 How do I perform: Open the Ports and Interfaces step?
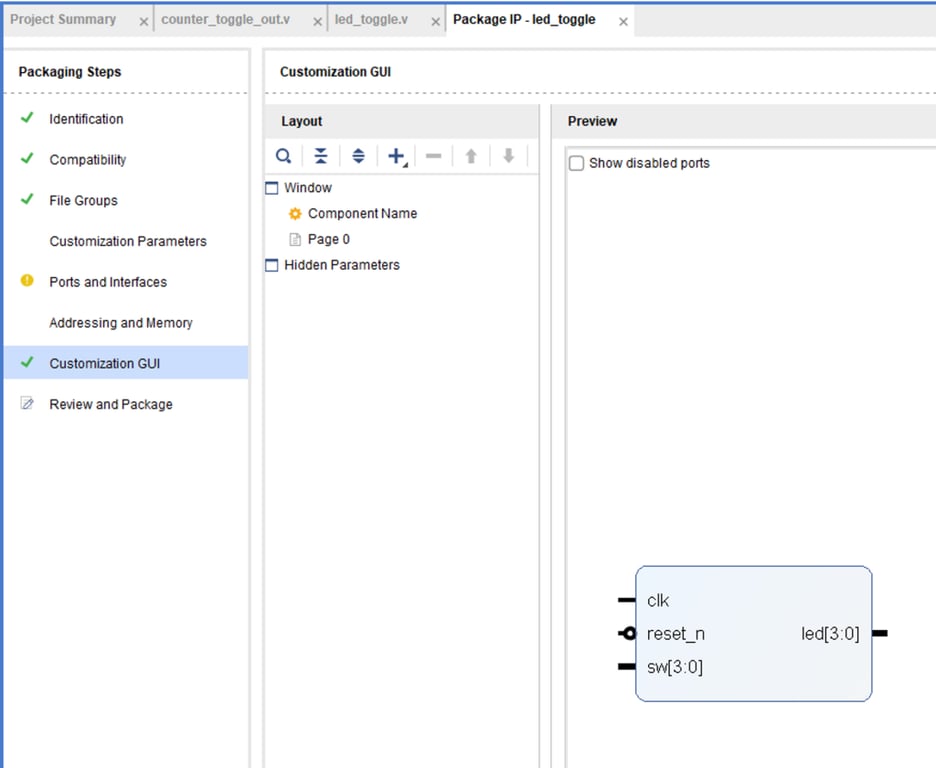coord(108,282)
